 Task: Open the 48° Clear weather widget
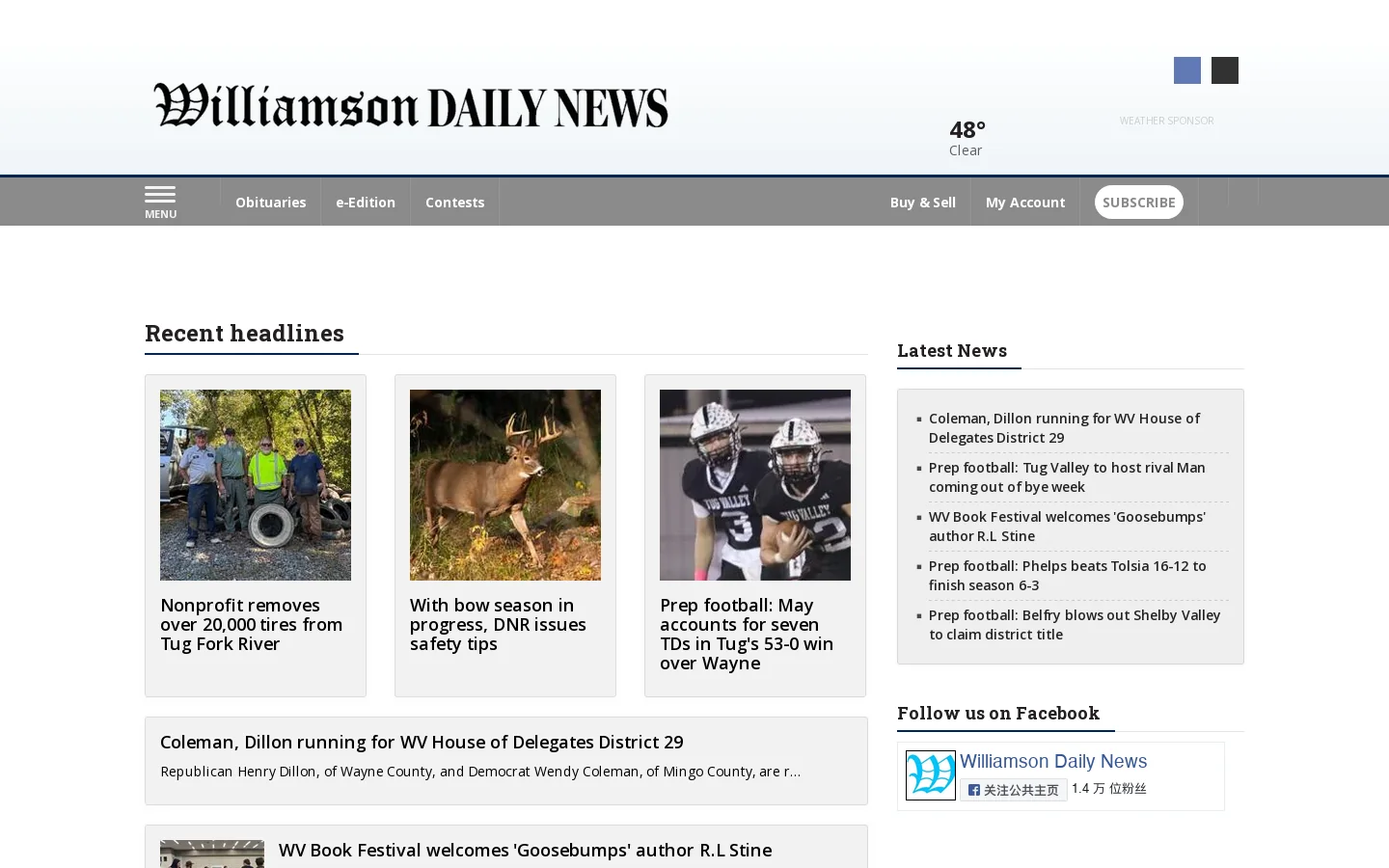pos(967,138)
